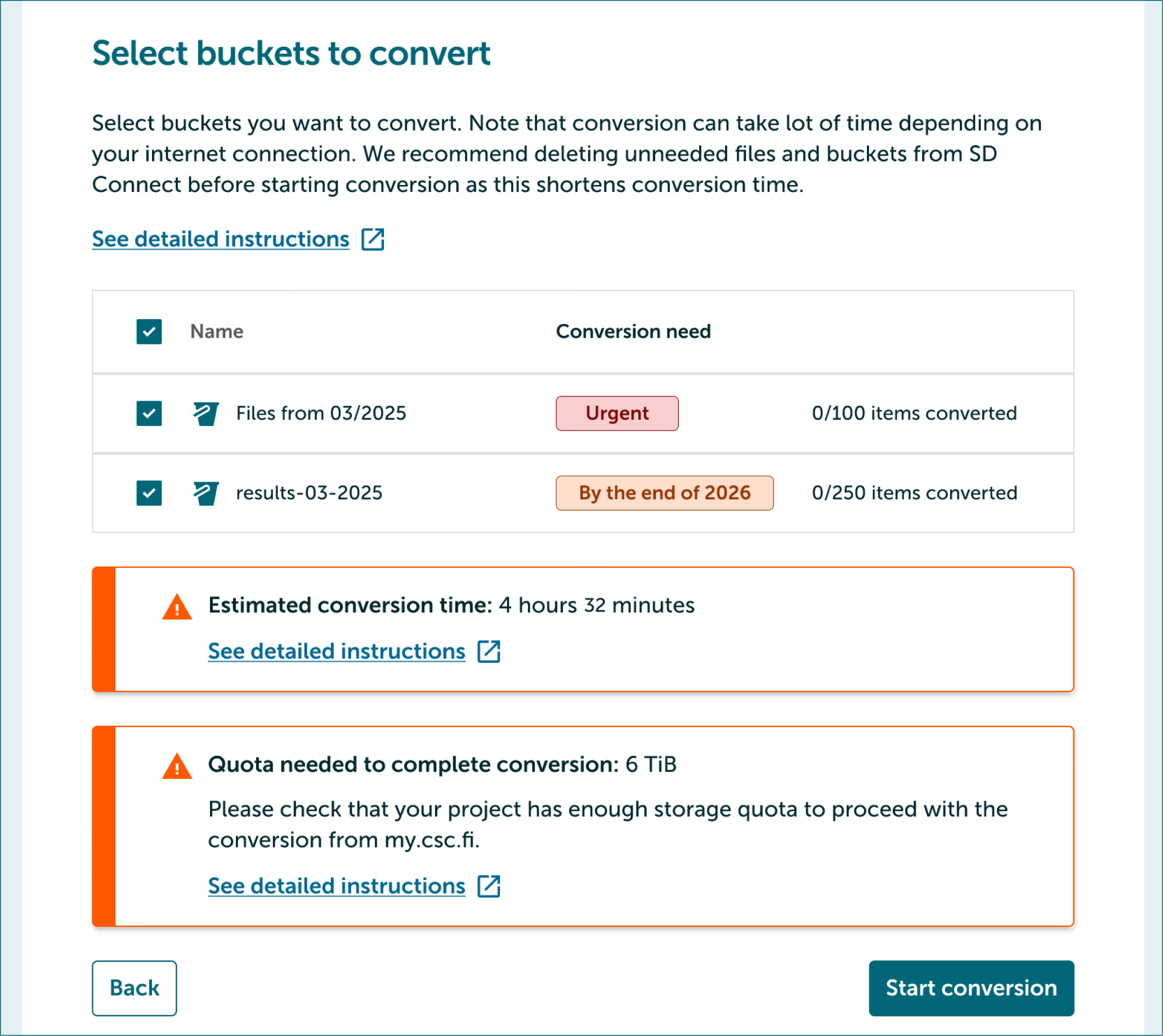Click the Urgent conversion need badge
This screenshot has width=1163, height=1036.
pos(616,413)
